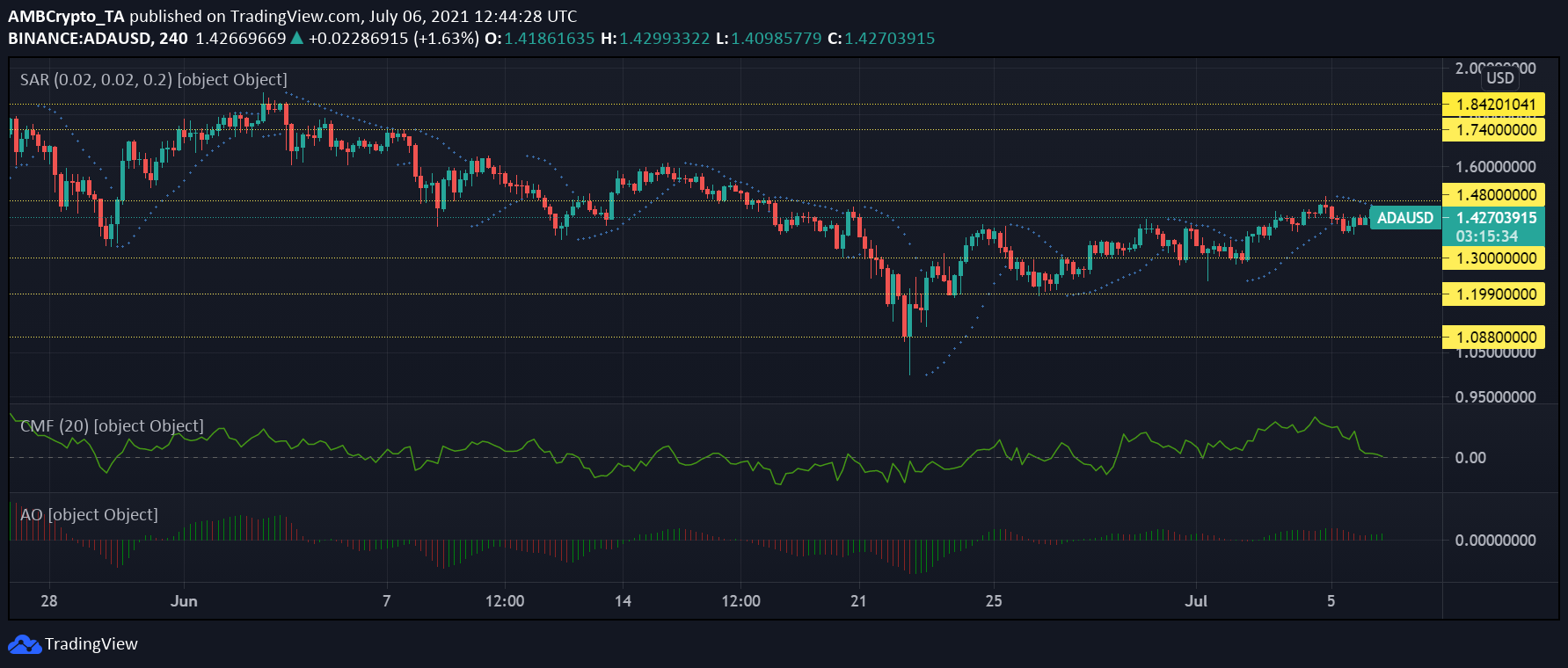This screenshot has height=668, width=1568.
Task: Click the high price value 1.42993322
Action: tap(664, 39)
